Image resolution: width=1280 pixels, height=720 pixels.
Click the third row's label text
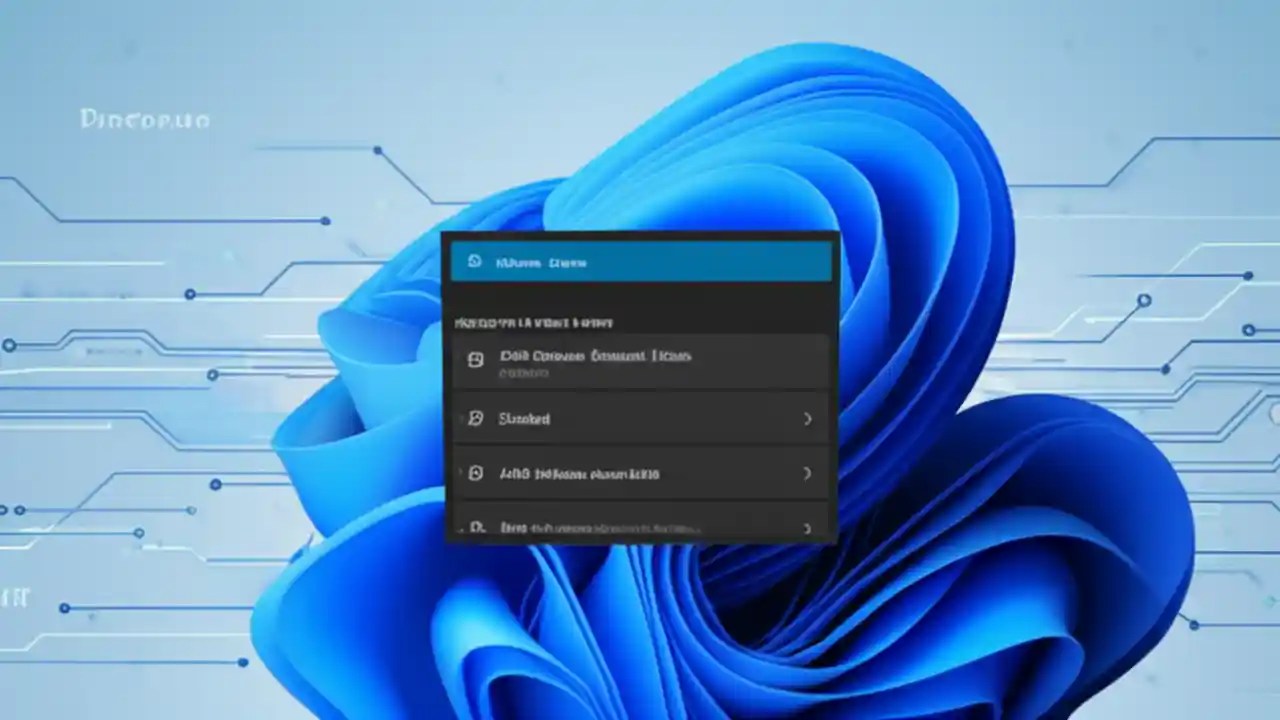coord(579,473)
